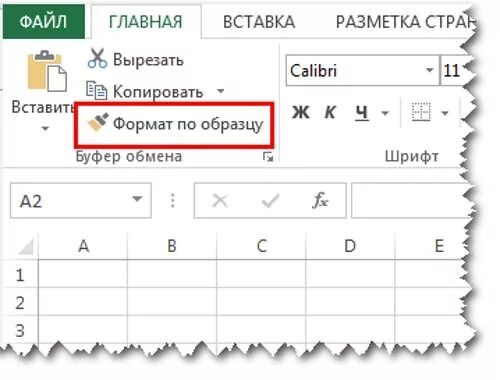Click the formula bar confirm checkmark
Screen dimensions: 500x380
270,201
